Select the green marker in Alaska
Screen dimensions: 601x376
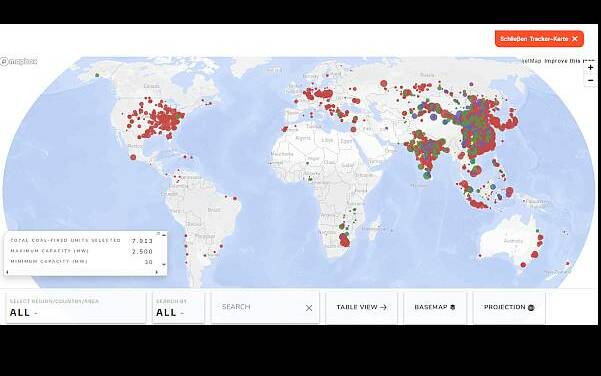click(x=97, y=76)
